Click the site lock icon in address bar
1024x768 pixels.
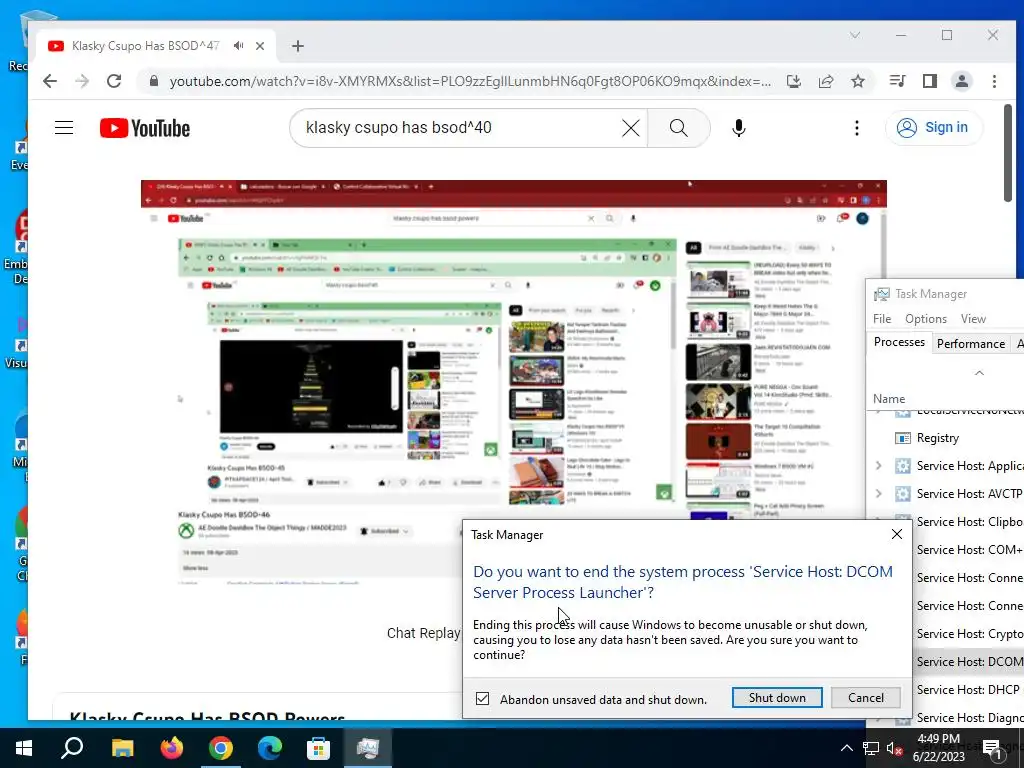153,81
